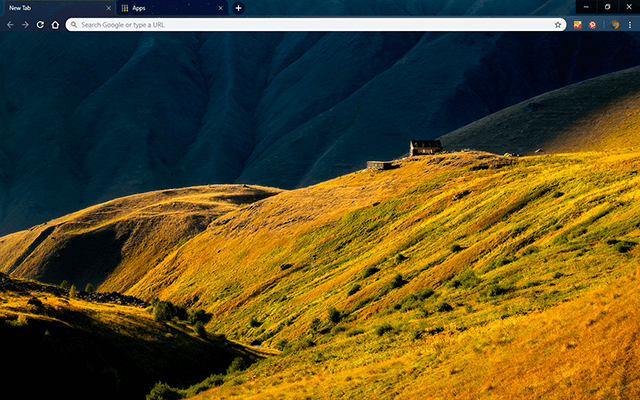
Task: Bookmark this tab with the star icon
Action: (x=558, y=24)
